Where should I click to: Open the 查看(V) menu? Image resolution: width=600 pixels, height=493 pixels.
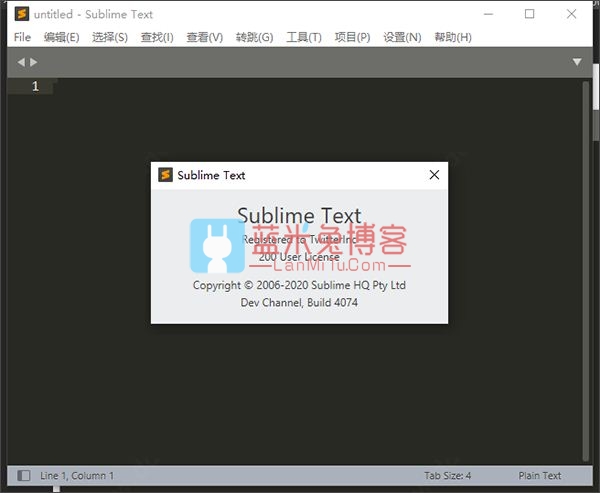(x=205, y=37)
